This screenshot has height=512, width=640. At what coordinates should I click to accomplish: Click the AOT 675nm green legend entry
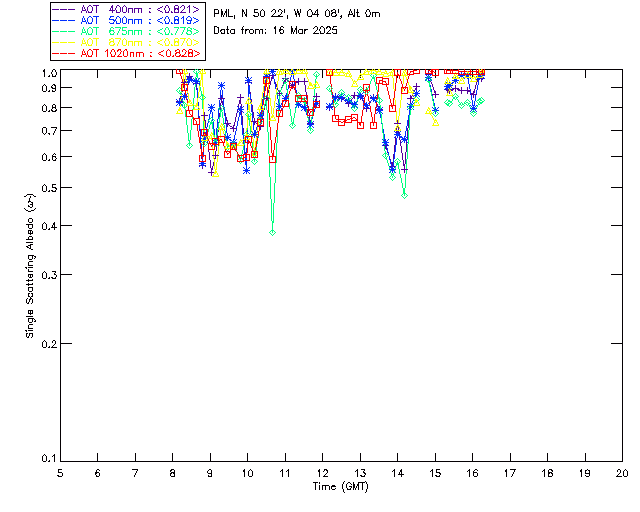140,31
